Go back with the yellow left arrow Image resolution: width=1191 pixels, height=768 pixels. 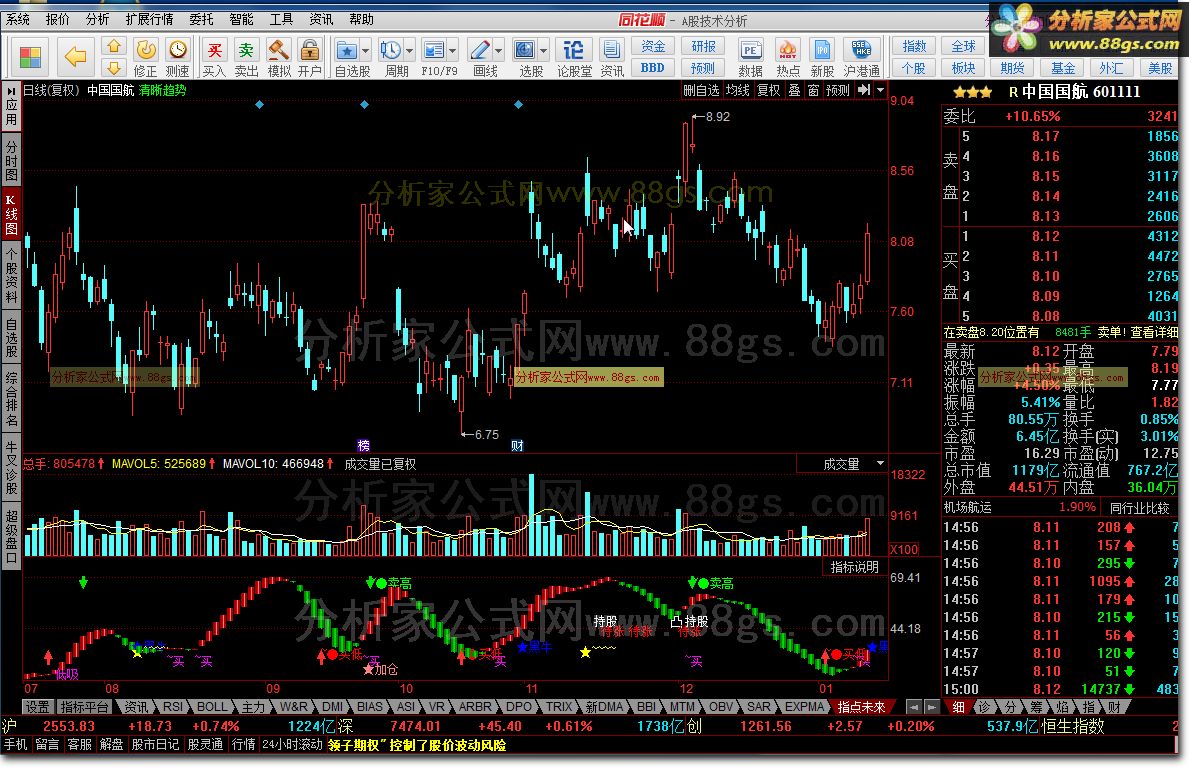(x=75, y=56)
